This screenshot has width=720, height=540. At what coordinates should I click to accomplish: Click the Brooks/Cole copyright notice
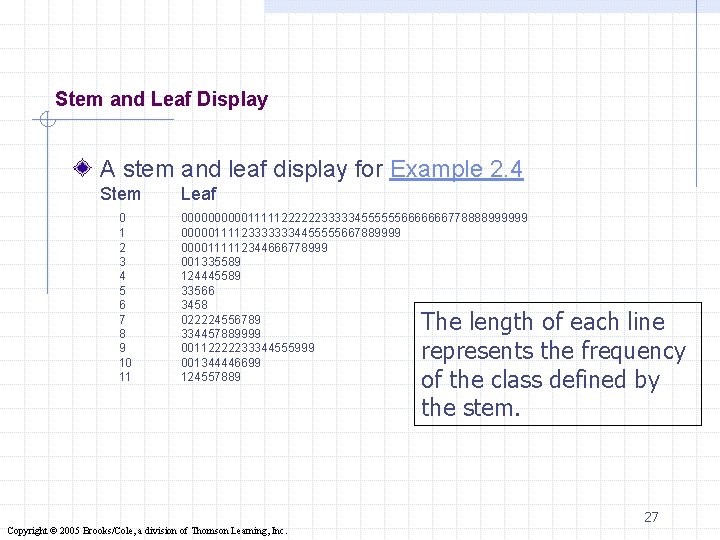(147, 531)
